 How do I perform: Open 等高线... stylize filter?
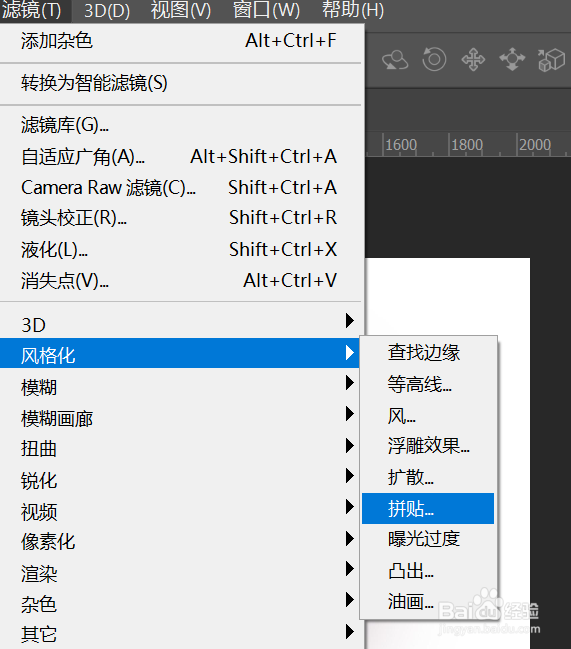pos(428,385)
